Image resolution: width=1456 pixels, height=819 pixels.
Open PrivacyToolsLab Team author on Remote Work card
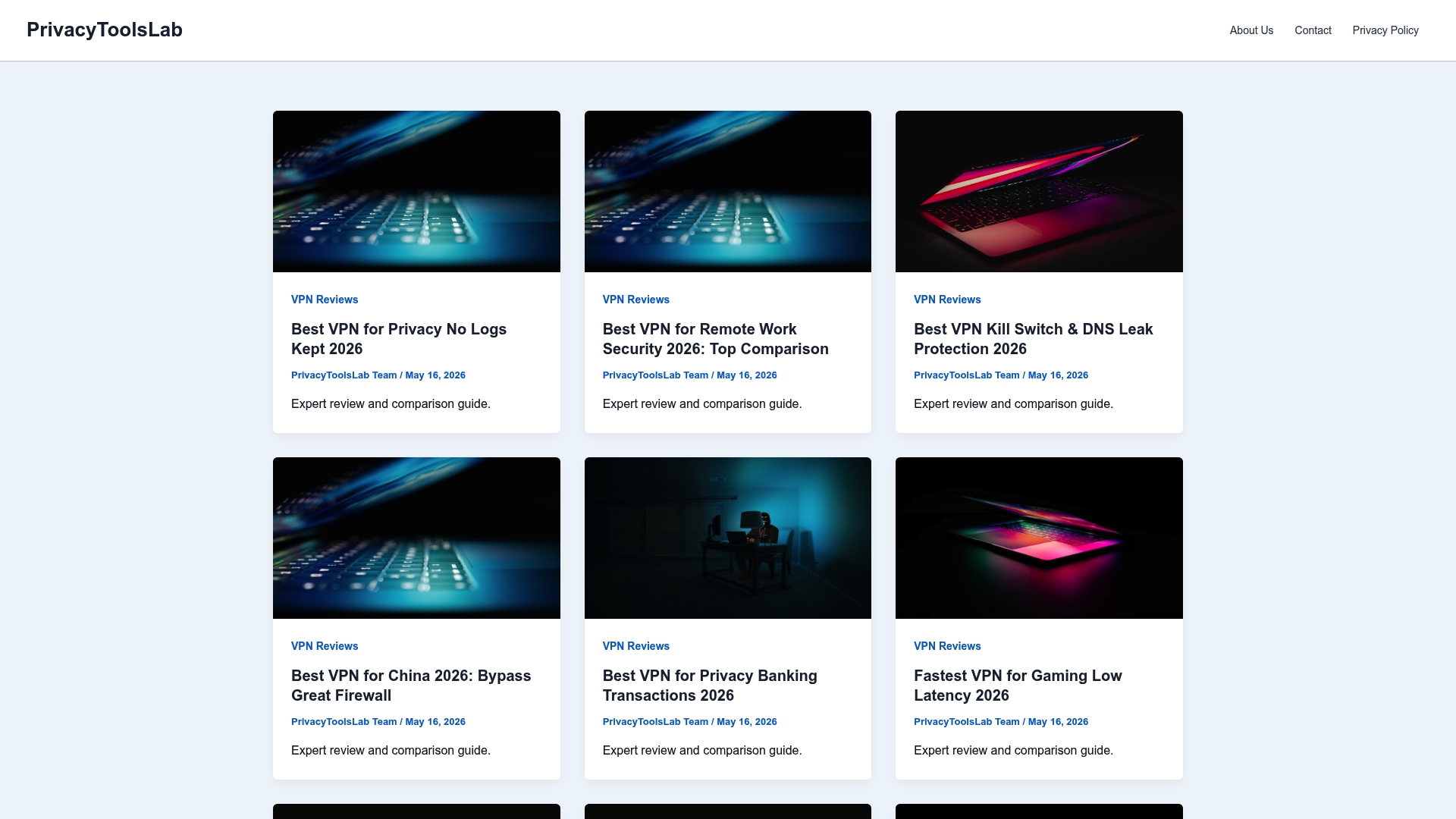655,375
